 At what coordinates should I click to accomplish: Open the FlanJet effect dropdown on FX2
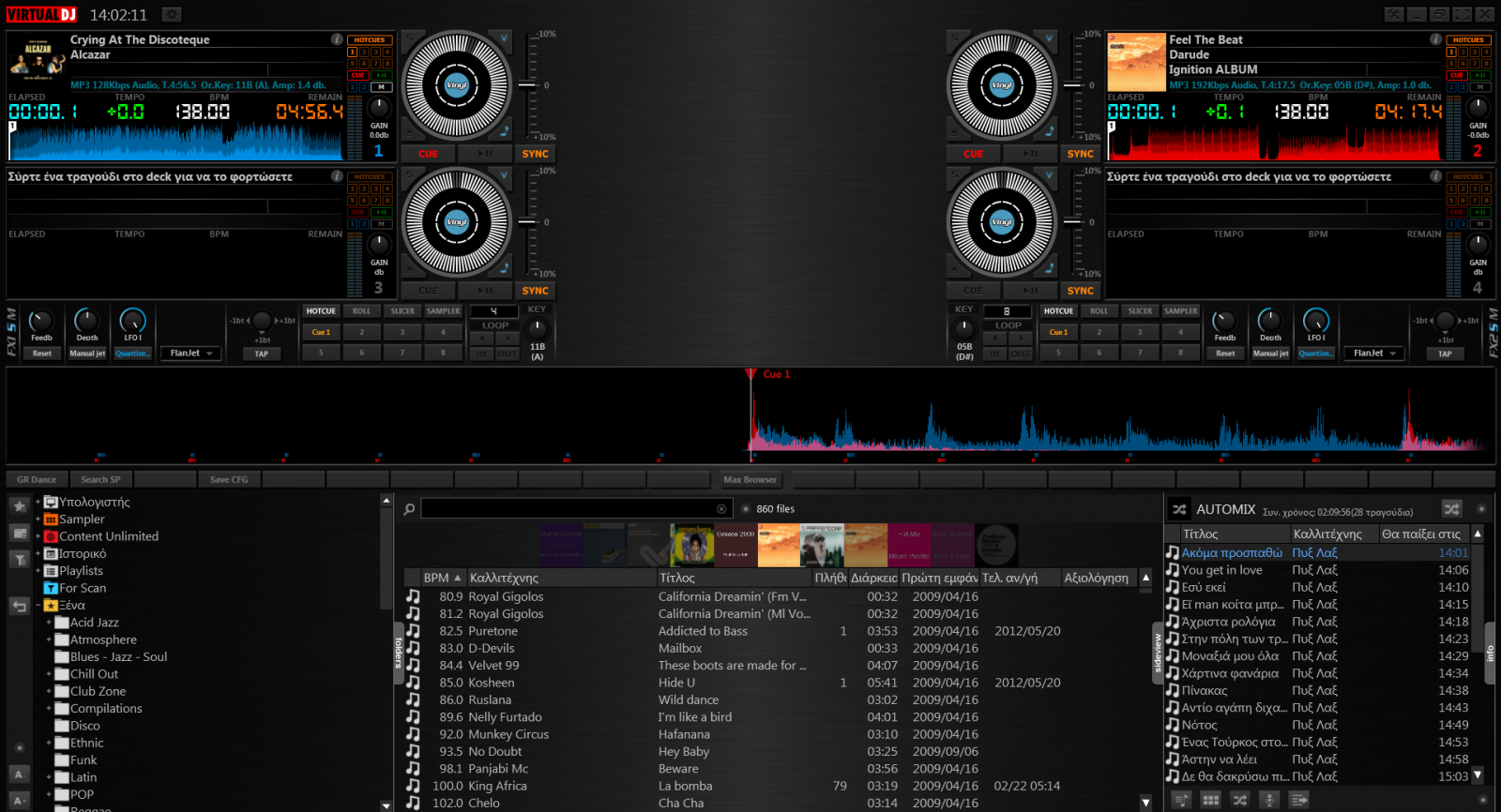pyautogui.click(x=1373, y=353)
